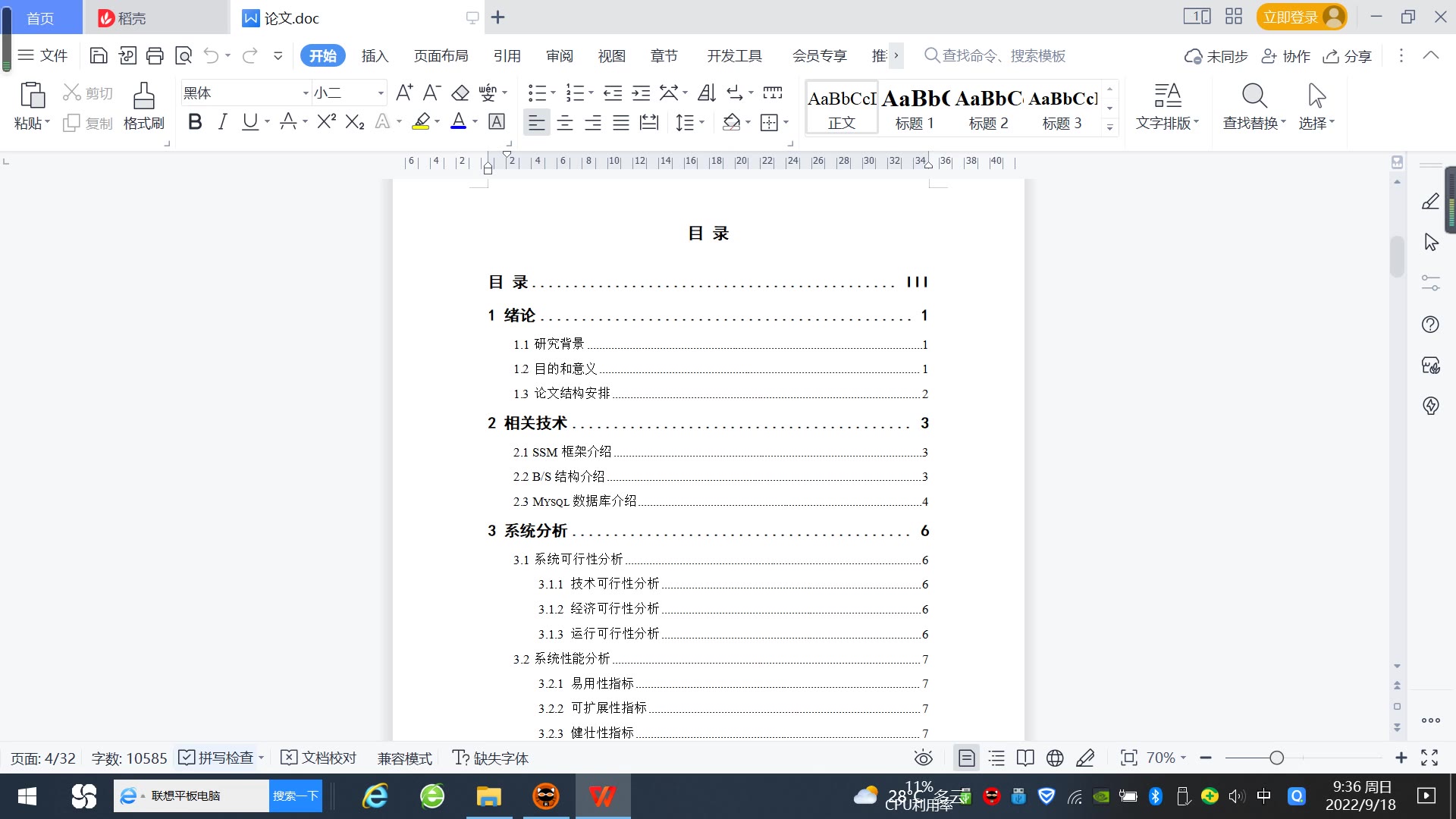Toggle spell check in status bar

tap(216, 758)
